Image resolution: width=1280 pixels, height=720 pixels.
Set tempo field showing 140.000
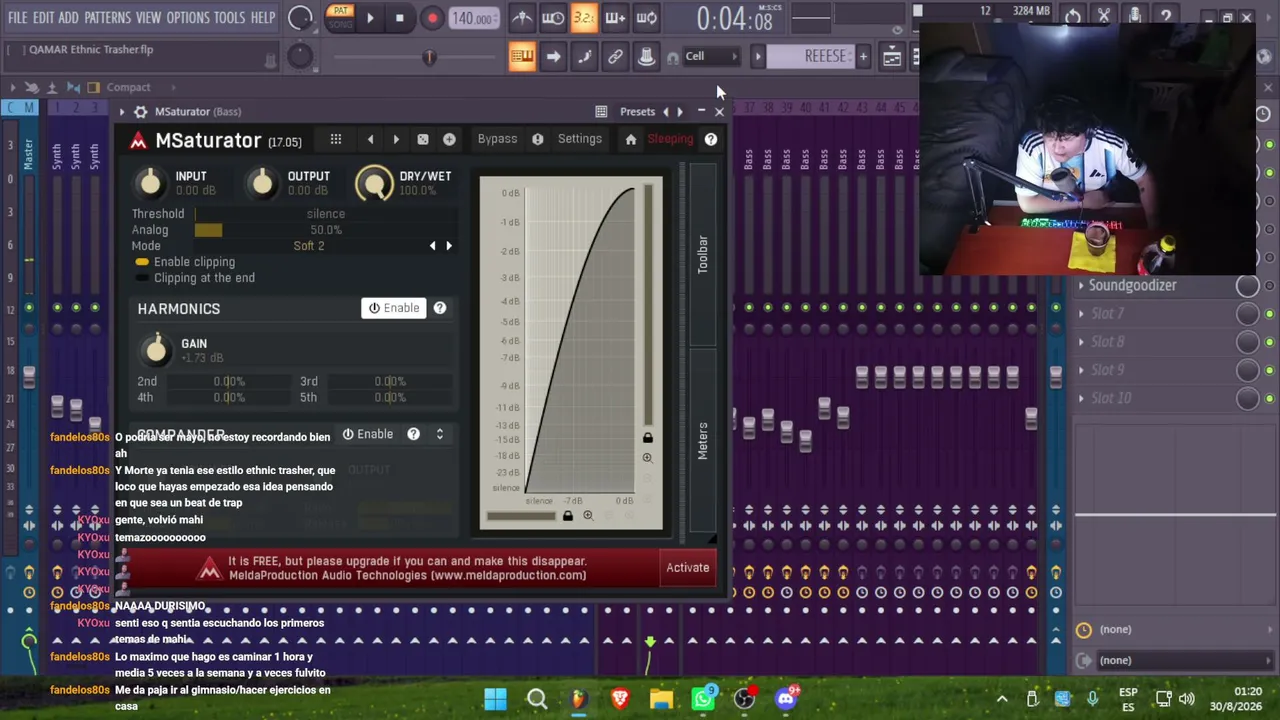tap(472, 18)
